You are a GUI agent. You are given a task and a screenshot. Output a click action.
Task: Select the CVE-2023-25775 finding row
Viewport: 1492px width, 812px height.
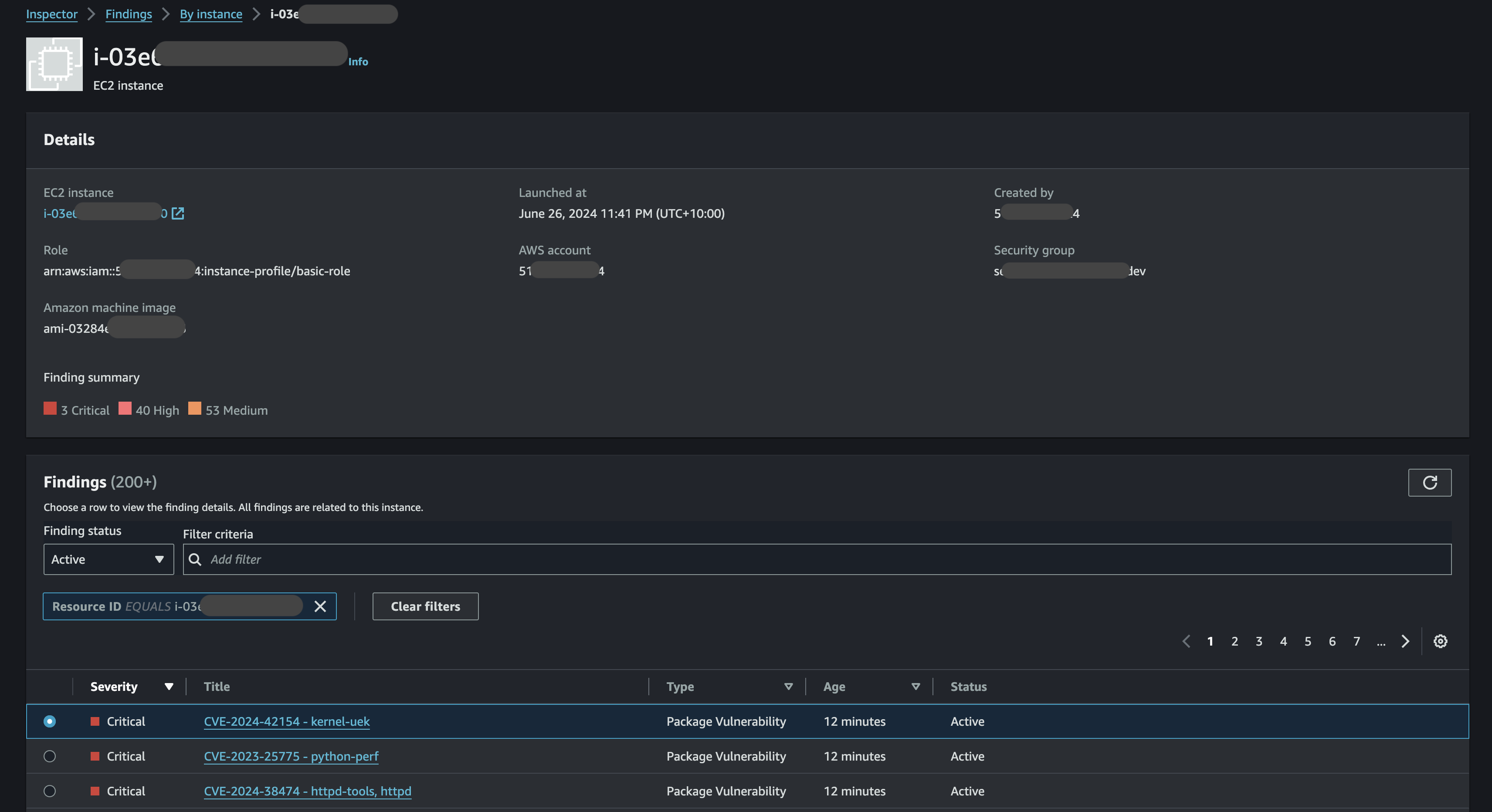tap(50, 756)
